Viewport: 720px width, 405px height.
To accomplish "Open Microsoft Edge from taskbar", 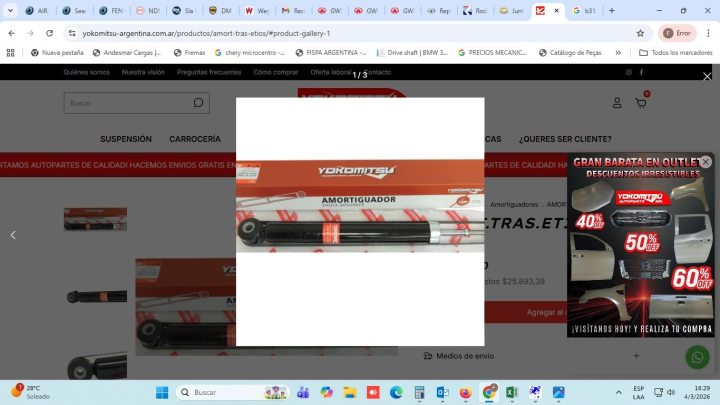I will 396,392.
